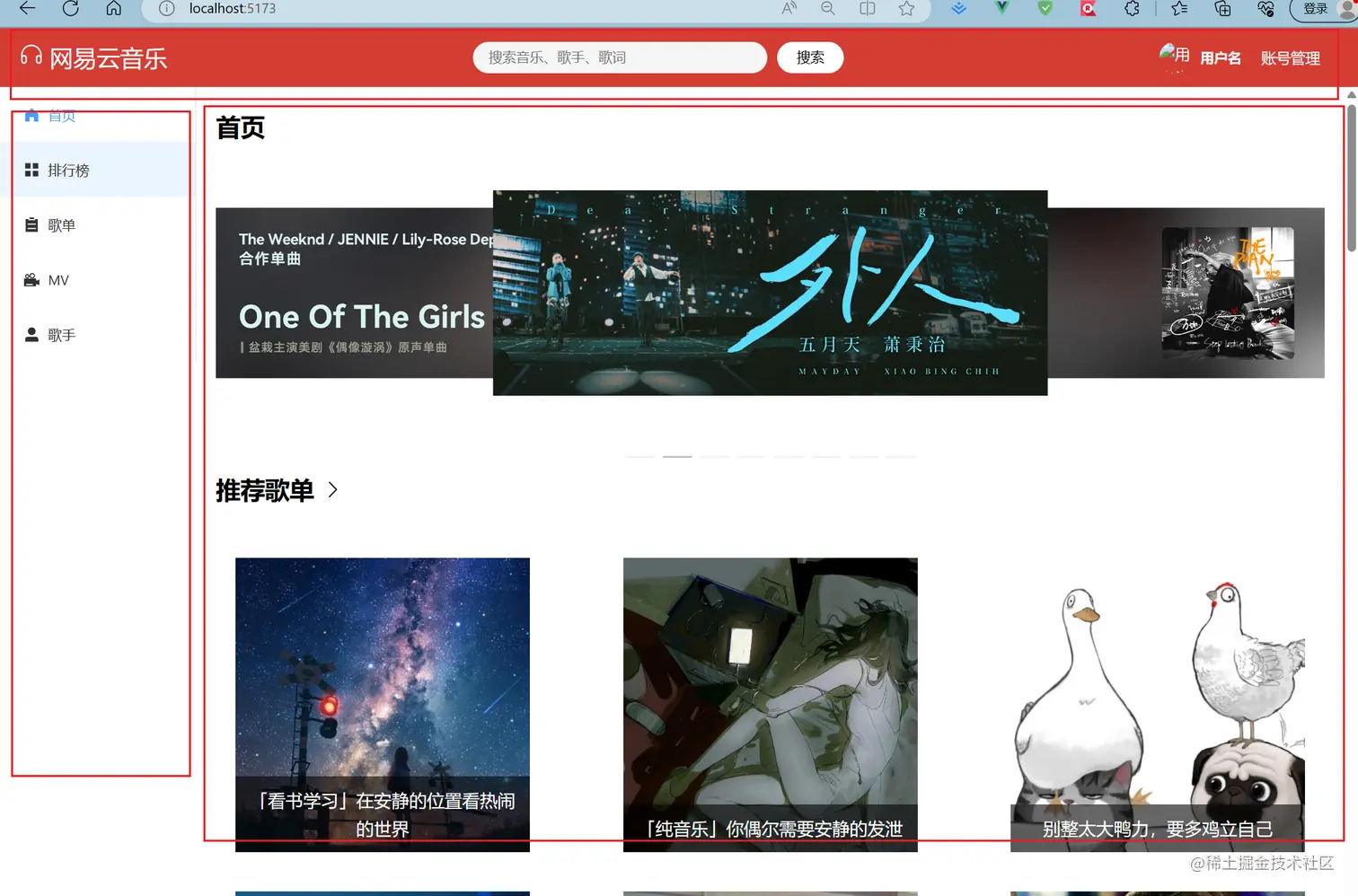The width and height of the screenshot is (1358, 896).
Task: Click the browser essentials heart icon
Action: (x=1265, y=8)
